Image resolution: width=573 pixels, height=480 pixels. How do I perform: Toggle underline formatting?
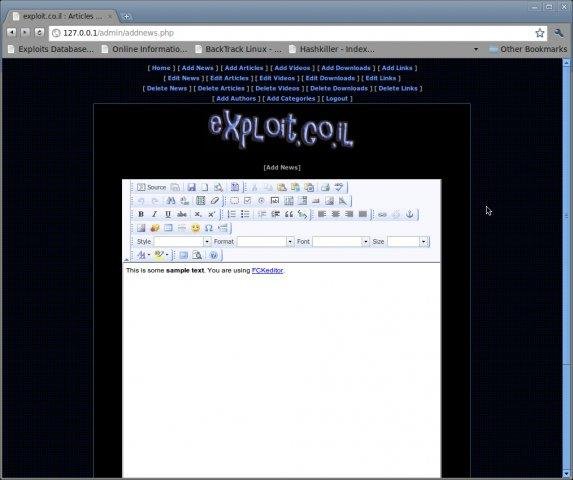(168, 214)
